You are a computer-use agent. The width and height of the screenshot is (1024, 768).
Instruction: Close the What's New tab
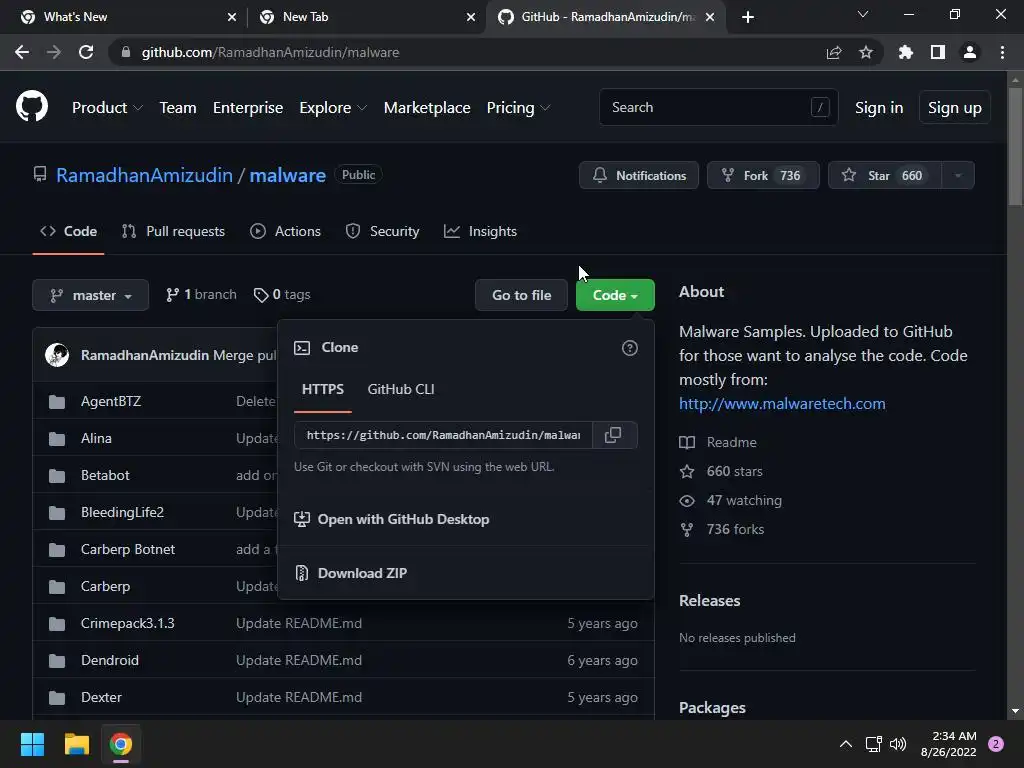tap(232, 17)
